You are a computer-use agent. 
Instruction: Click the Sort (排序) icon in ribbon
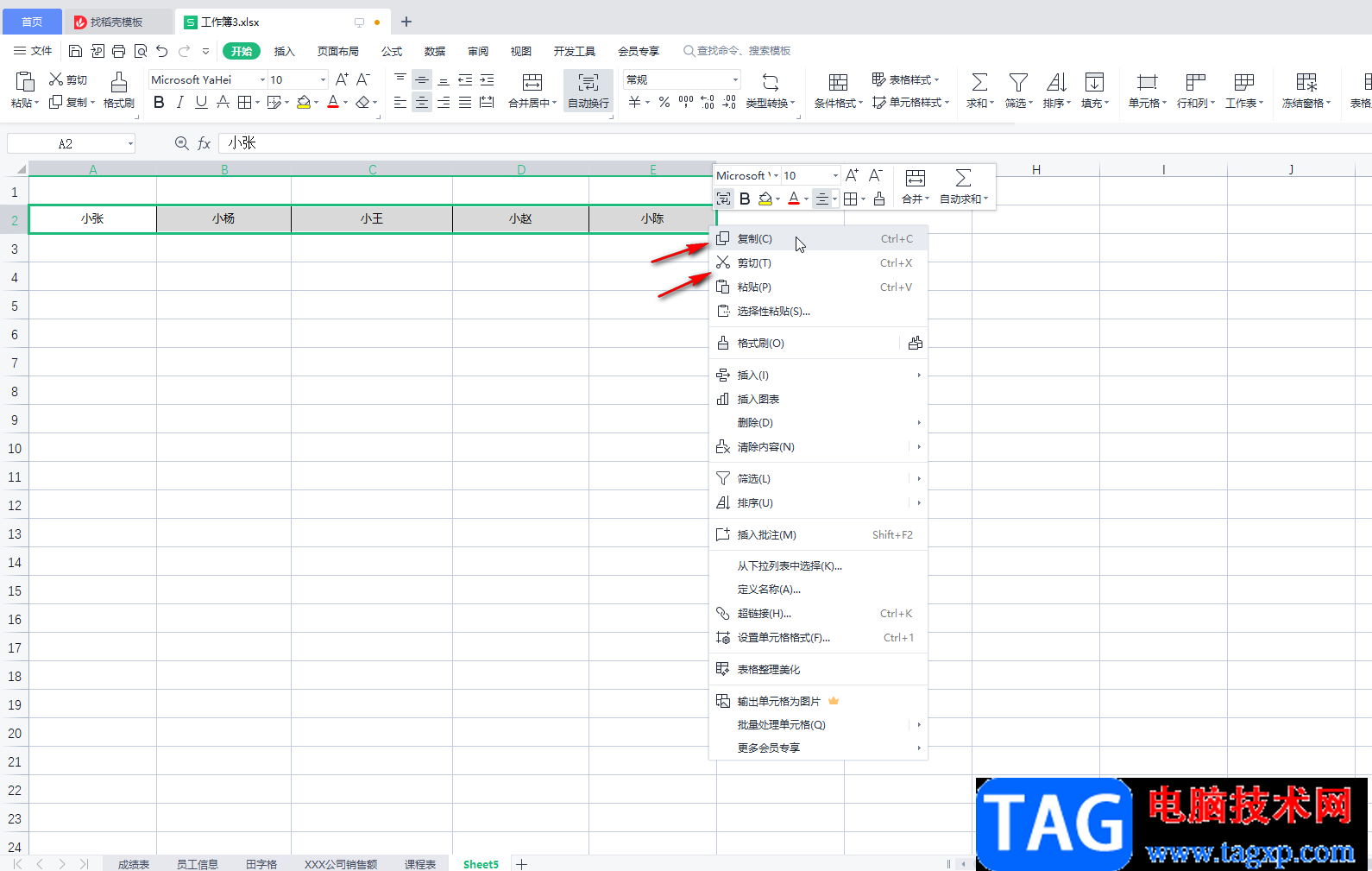(x=1056, y=82)
